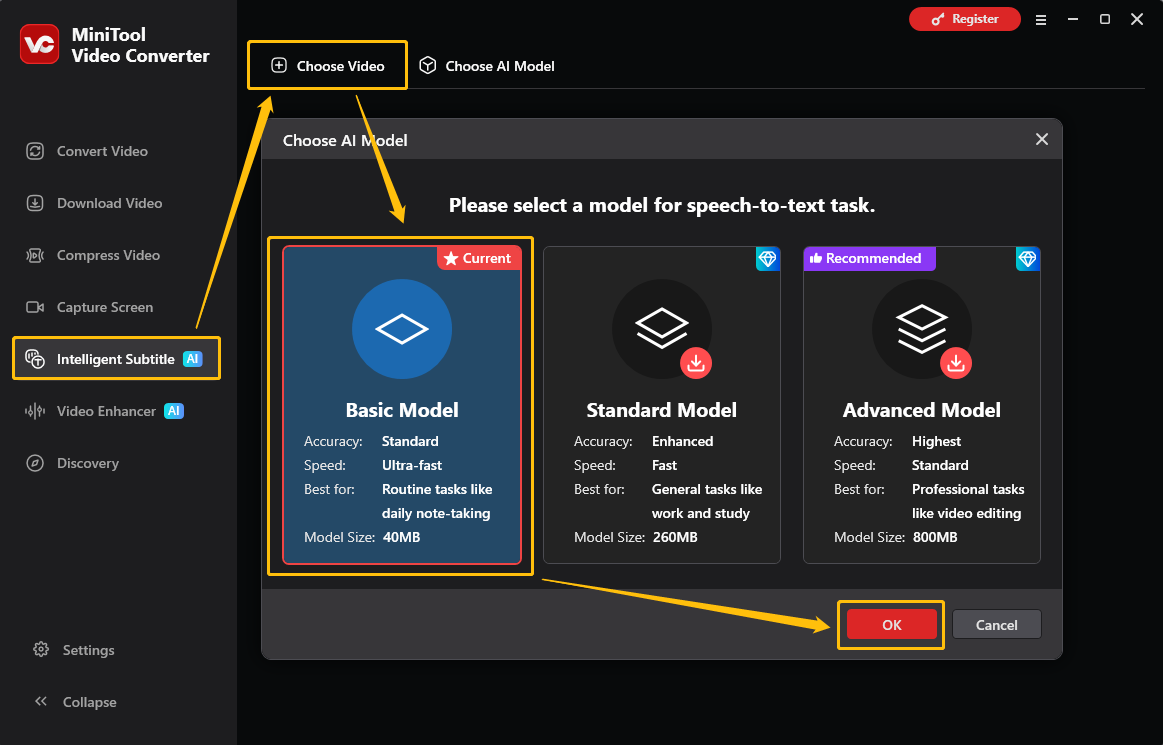1163x745 pixels.
Task: Click the Current badge on Basic Model
Action: point(479,258)
